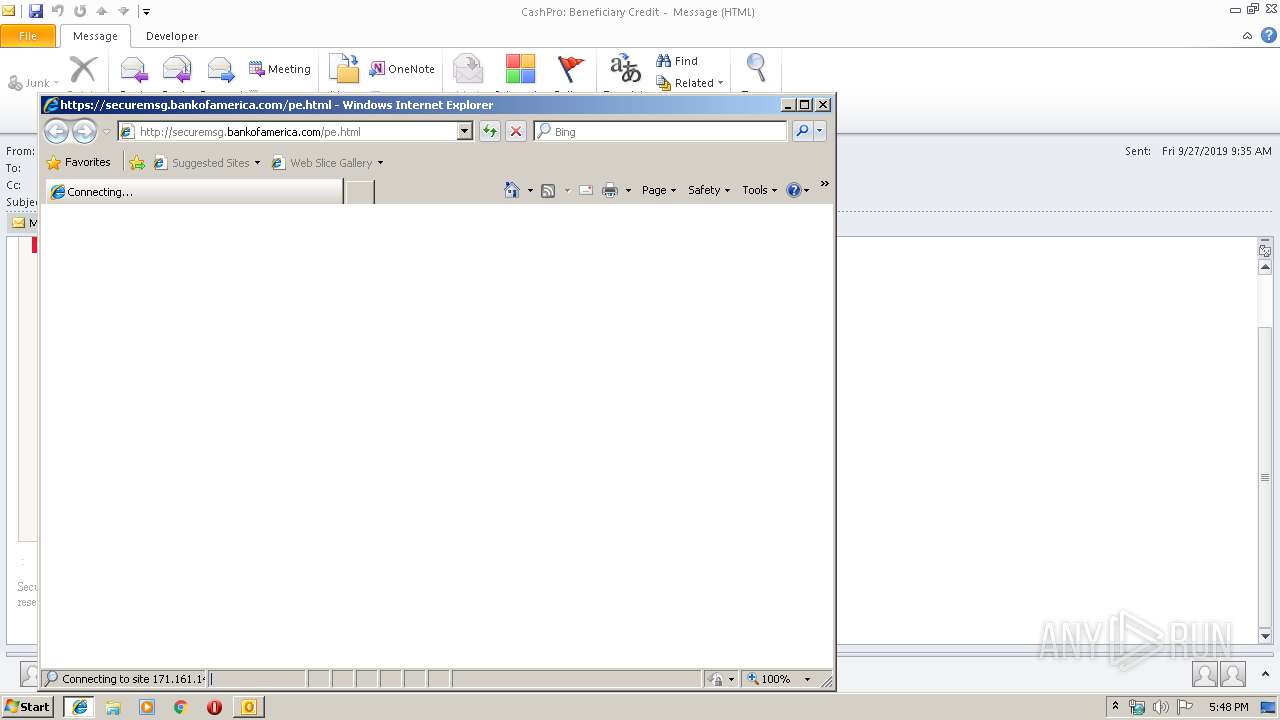The width and height of the screenshot is (1280, 720).
Task: Click the Reply icon in Outlook ribbon
Action: (133, 69)
